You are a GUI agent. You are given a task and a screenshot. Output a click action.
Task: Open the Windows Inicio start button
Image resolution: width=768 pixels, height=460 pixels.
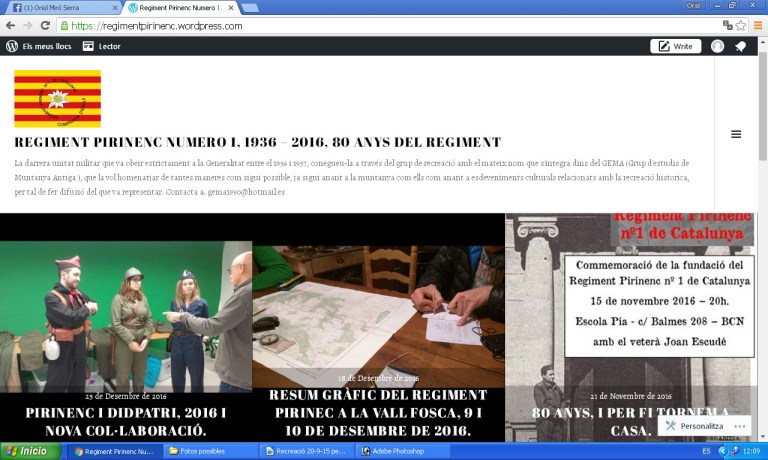pyautogui.click(x=28, y=451)
